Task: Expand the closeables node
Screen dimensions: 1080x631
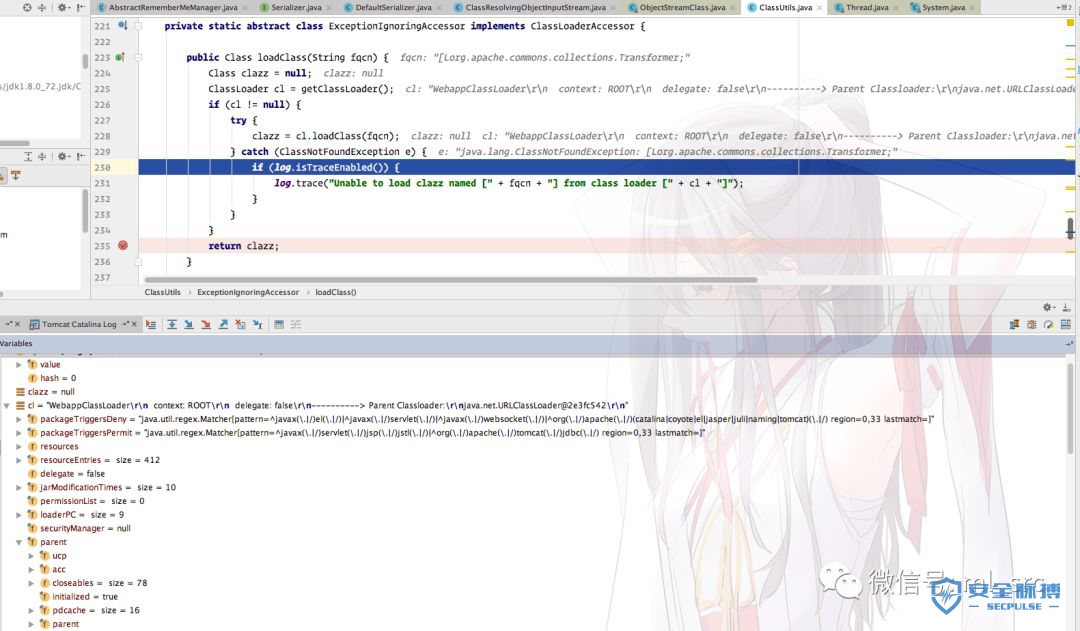Action: click(31, 583)
